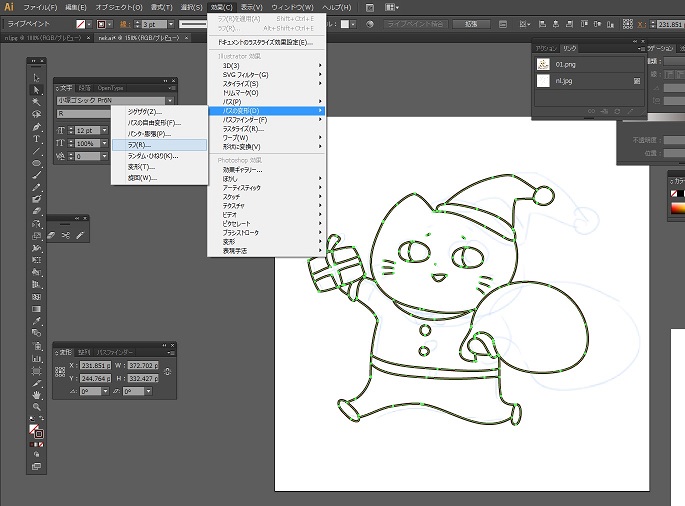Screen dimensions: 685x506
Task: Click the gradient spectrum bar in color panel
Action: [678, 208]
